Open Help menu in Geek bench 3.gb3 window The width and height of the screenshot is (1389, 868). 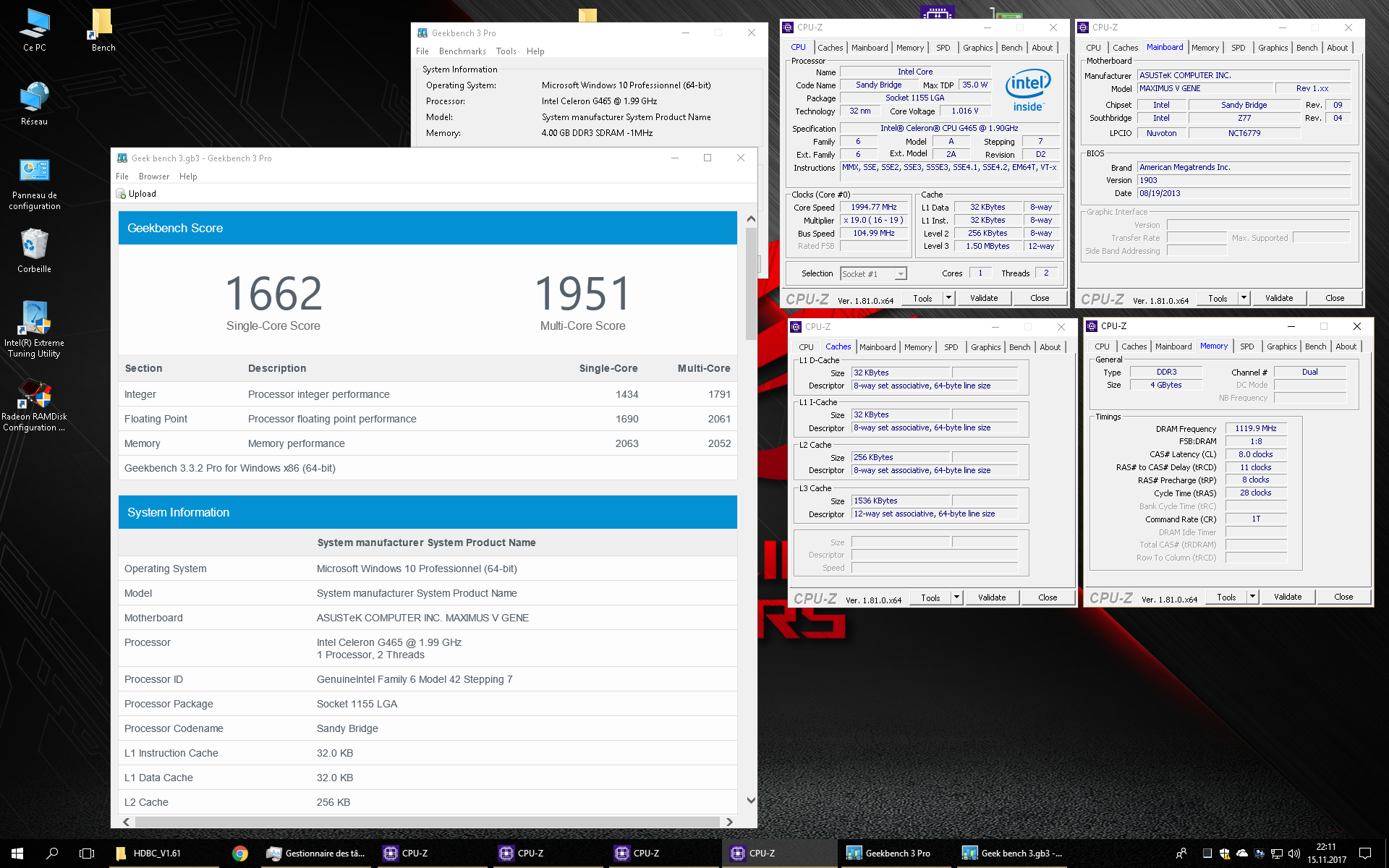(x=188, y=176)
